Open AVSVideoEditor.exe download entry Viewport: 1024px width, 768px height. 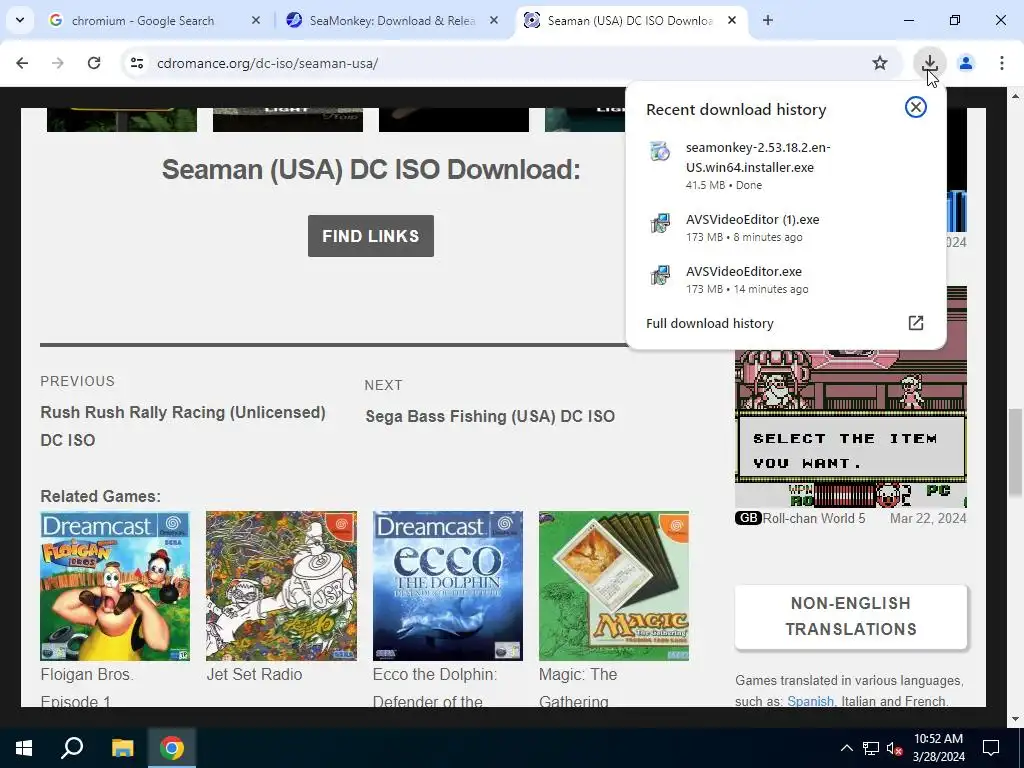(785, 280)
